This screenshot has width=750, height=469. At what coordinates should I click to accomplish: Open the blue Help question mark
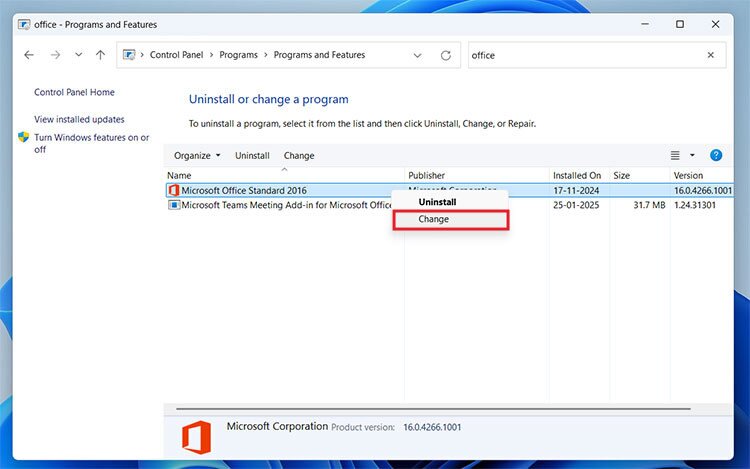[x=716, y=155]
